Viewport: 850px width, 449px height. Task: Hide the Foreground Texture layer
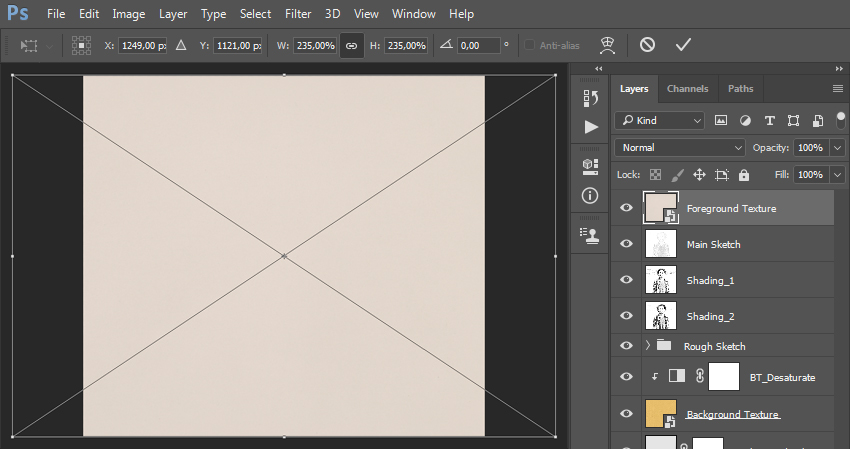pos(626,208)
